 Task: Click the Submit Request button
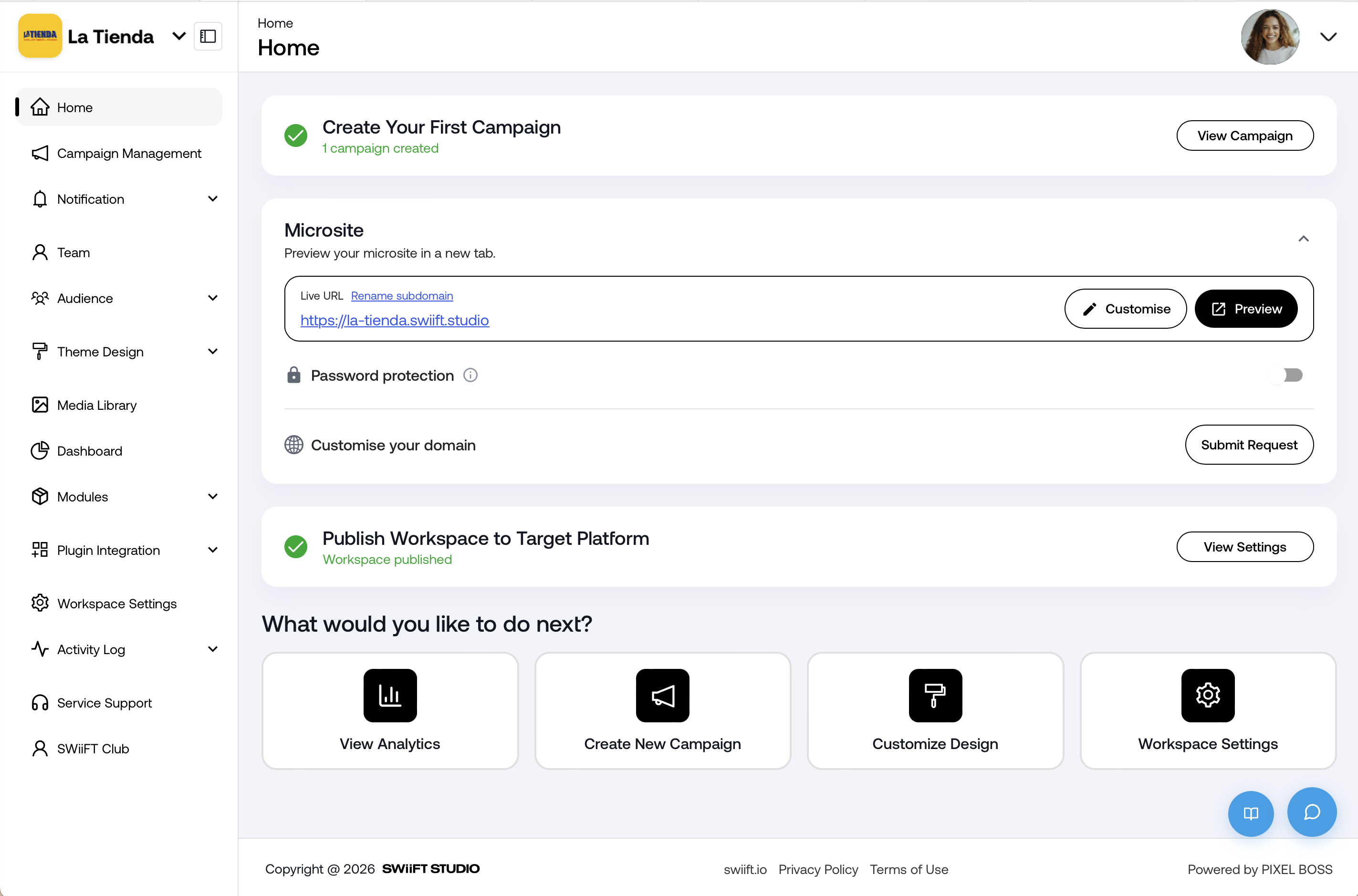point(1249,445)
